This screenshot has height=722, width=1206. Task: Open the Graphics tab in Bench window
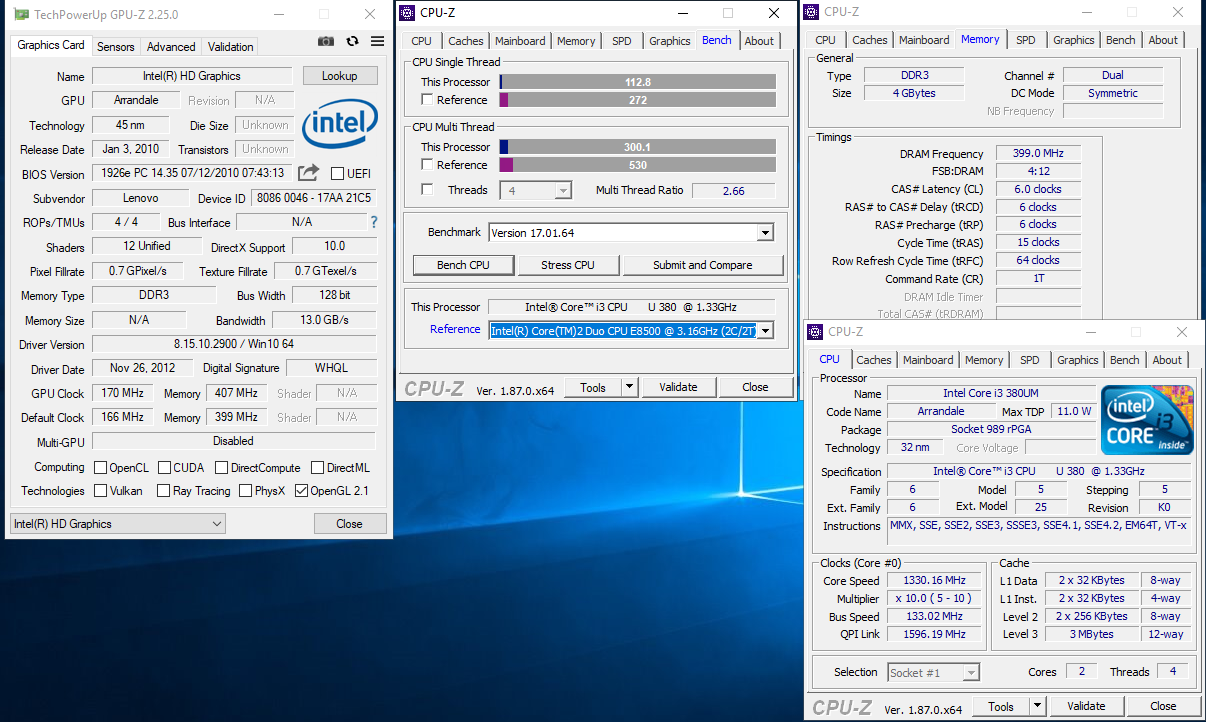pos(670,41)
